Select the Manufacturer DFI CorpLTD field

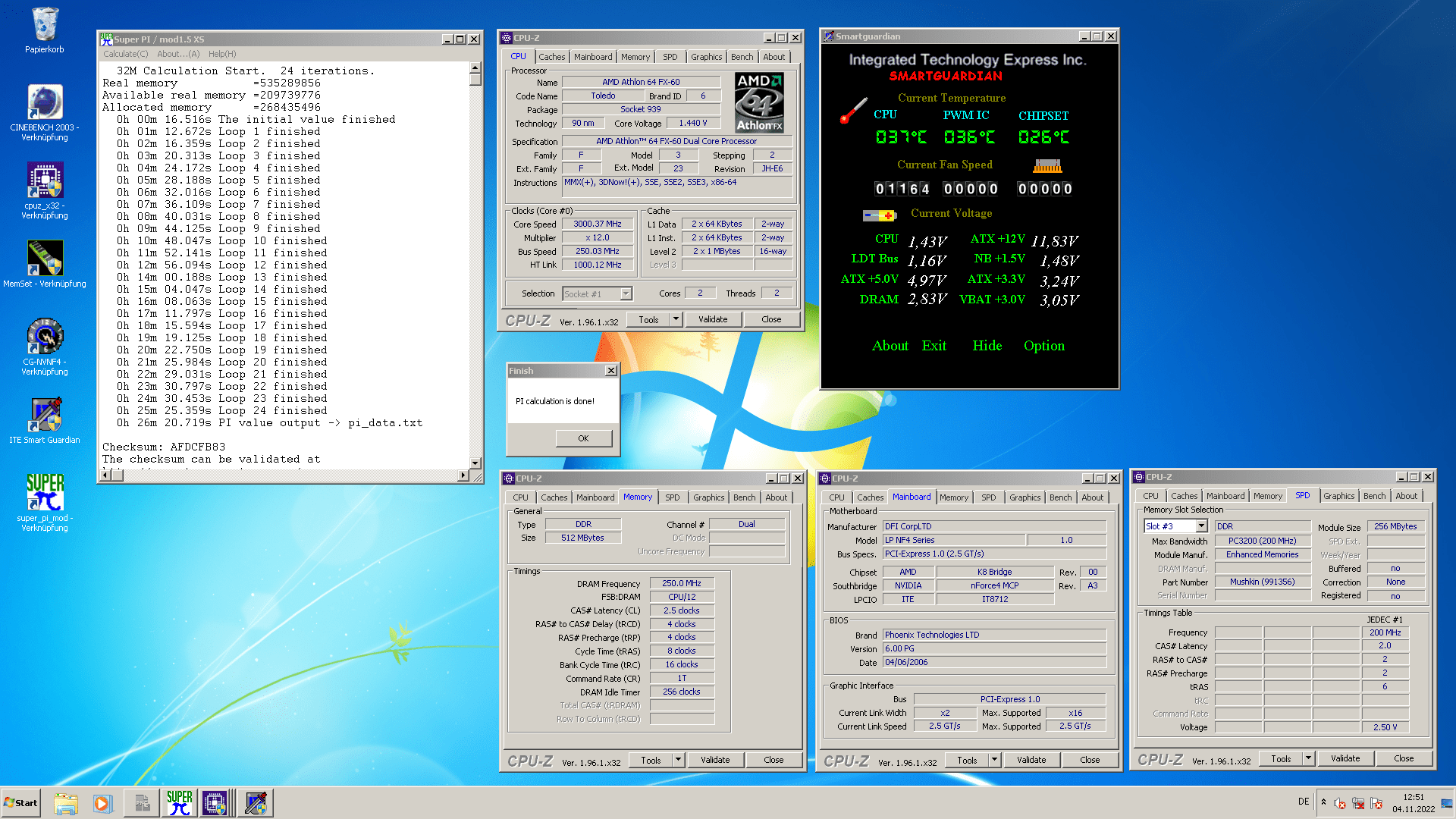pos(994,526)
